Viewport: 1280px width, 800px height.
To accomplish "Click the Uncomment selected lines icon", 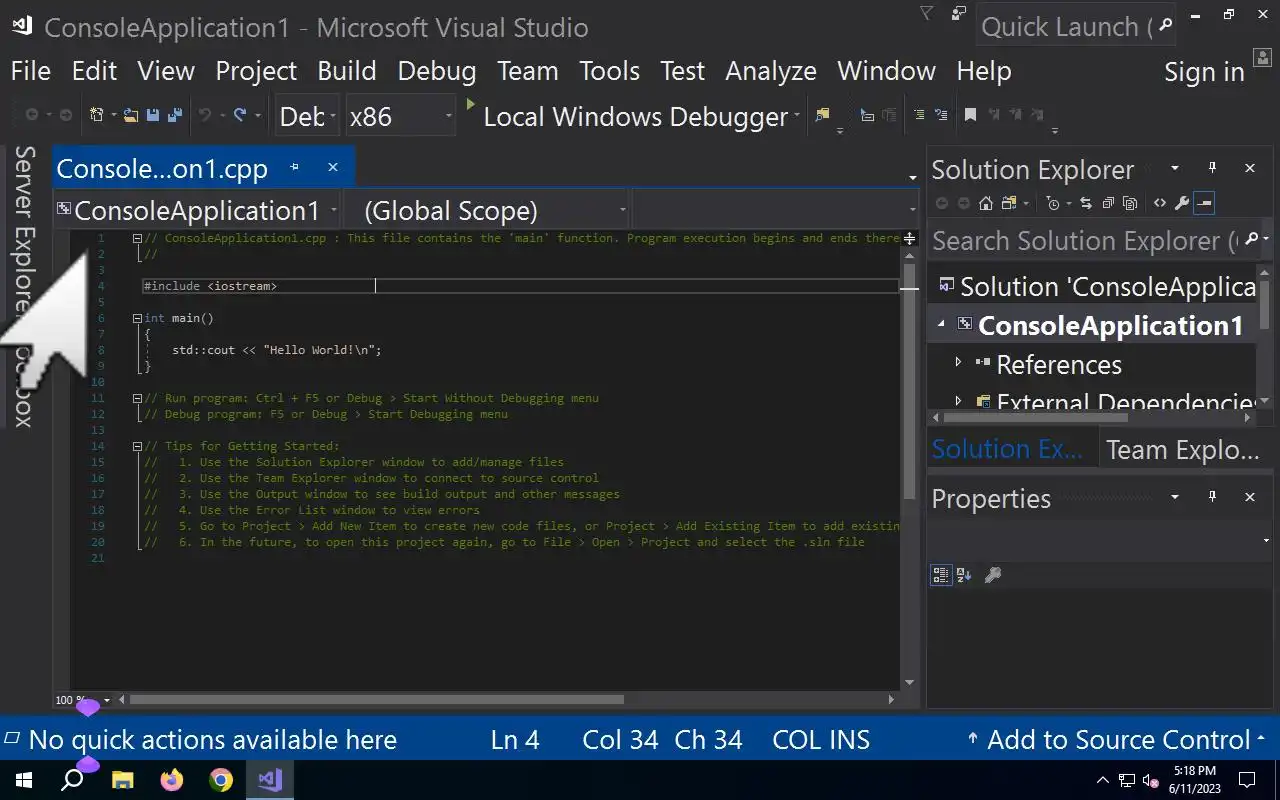I will pos(940,116).
